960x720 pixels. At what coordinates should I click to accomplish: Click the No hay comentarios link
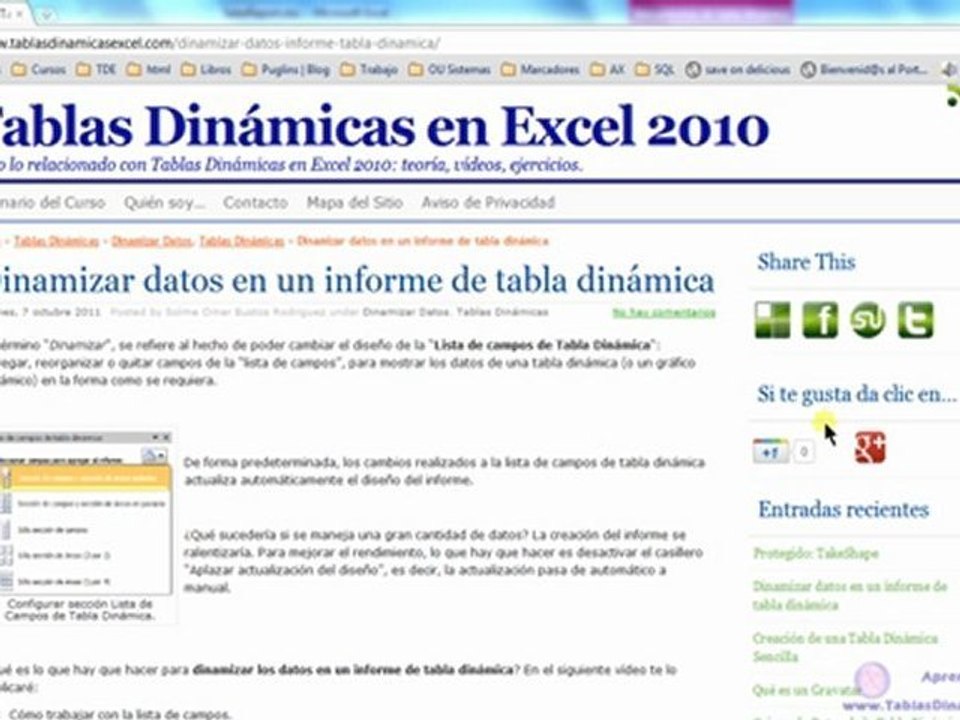(x=664, y=313)
